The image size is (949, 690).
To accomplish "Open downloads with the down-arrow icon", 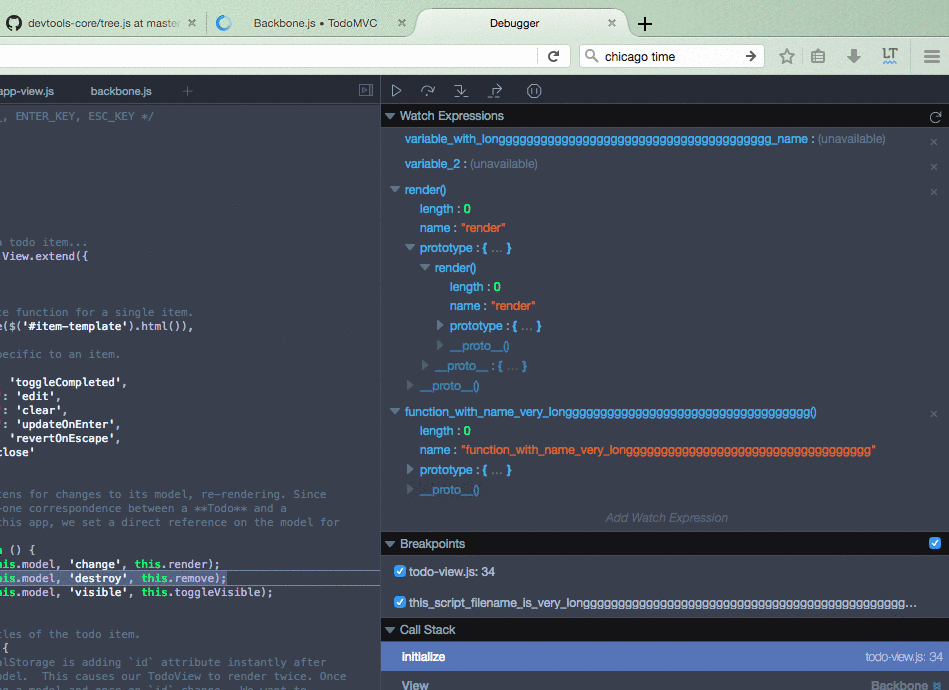I will (x=851, y=55).
